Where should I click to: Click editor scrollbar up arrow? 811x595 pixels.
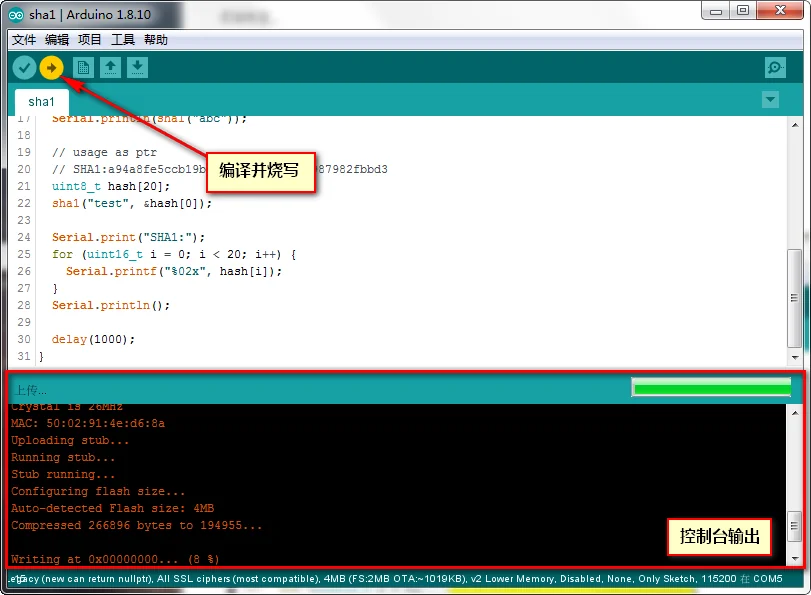(x=795, y=125)
